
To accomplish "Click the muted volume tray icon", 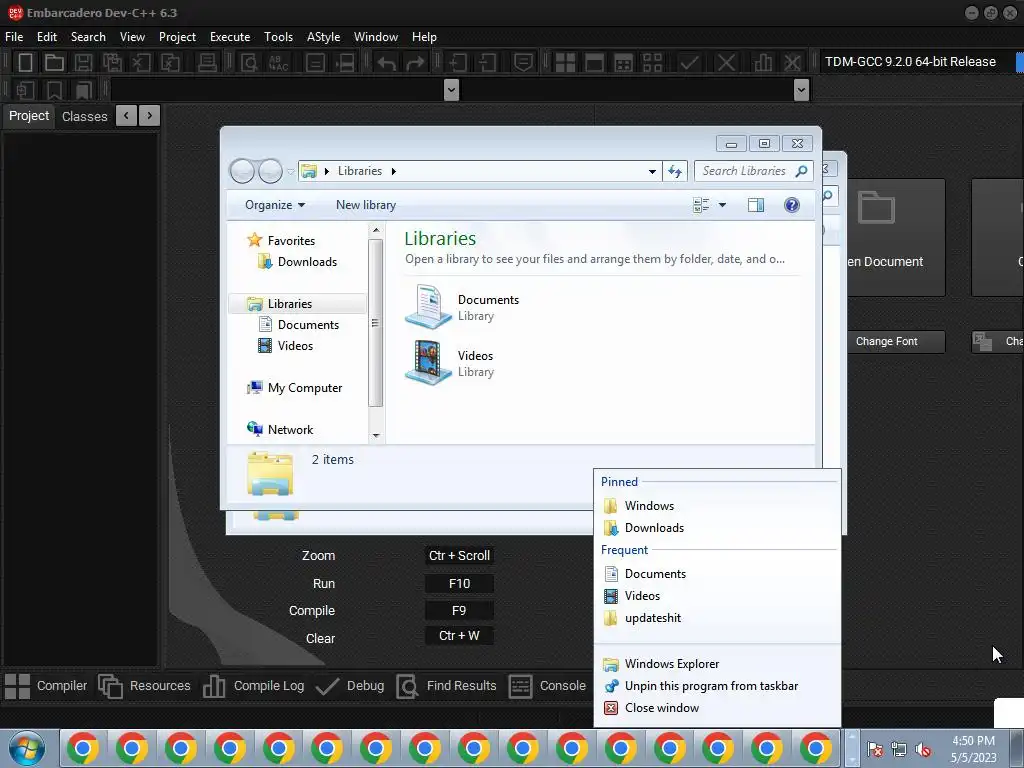I will (923, 750).
